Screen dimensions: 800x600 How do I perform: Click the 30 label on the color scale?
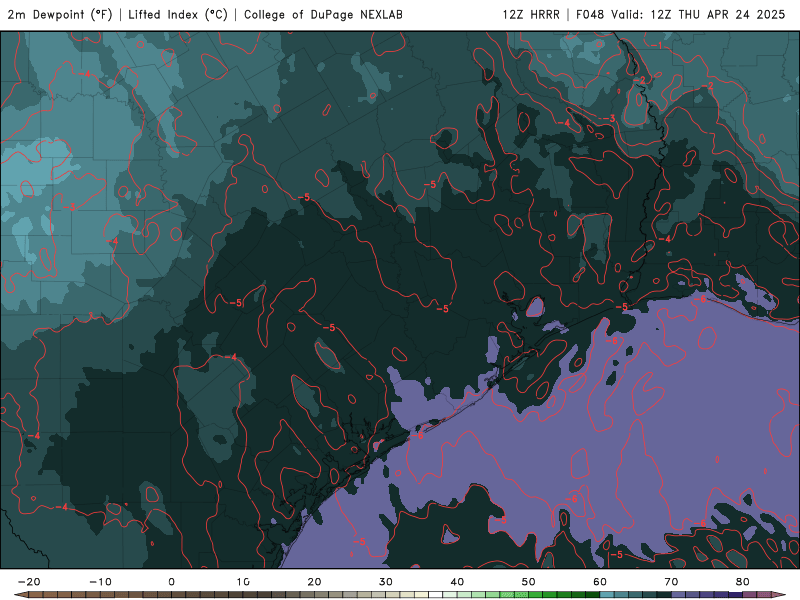[x=386, y=582]
